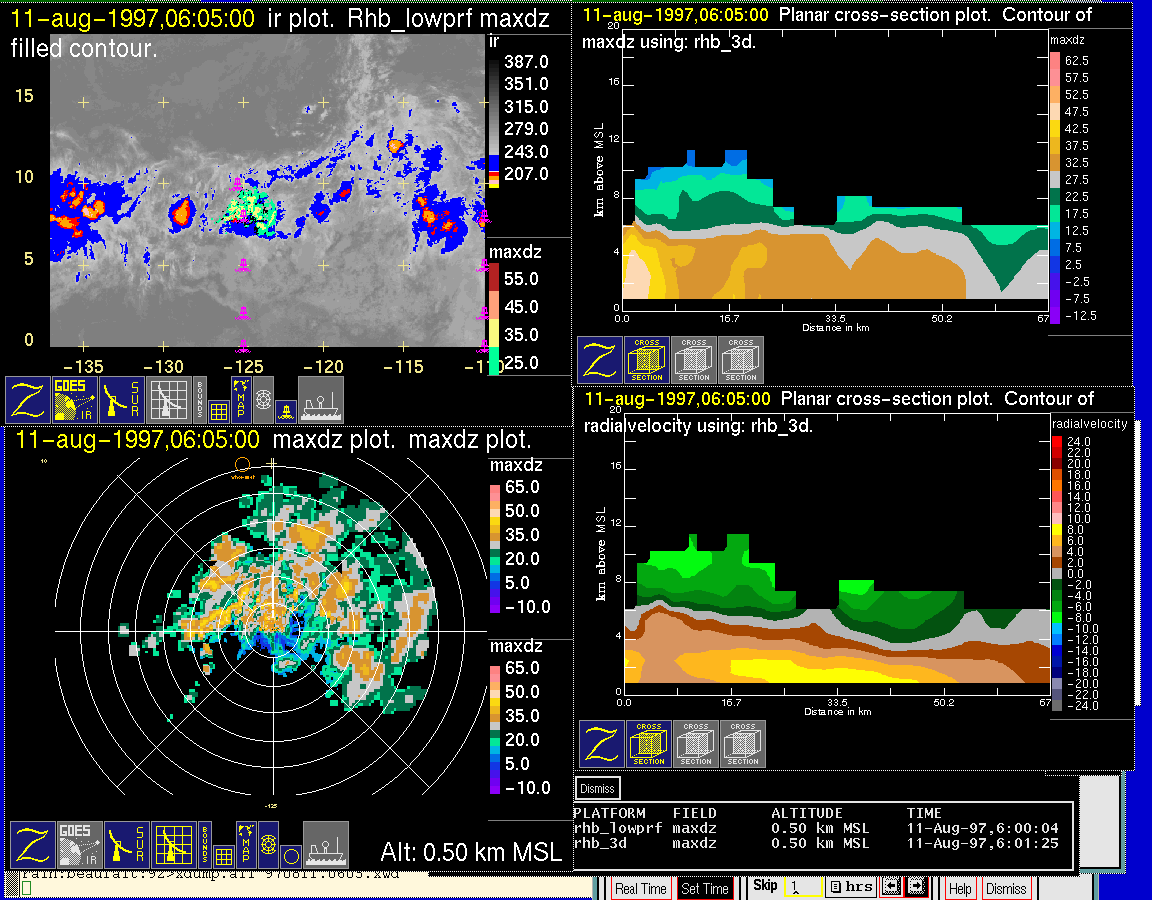The height and width of the screenshot is (900, 1152).
Task: Step backward in time with left arrow
Action: tap(890, 887)
